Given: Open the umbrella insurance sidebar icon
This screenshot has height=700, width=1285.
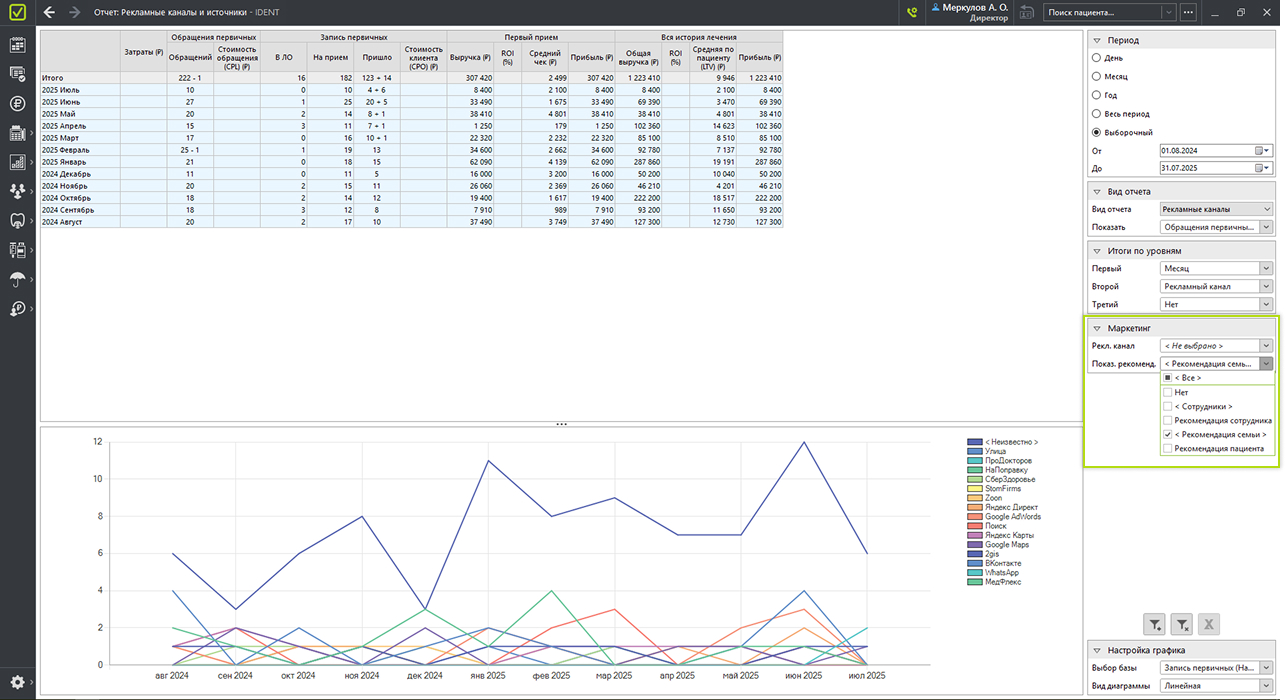Looking at the screenshot, I should coord(17,279).
